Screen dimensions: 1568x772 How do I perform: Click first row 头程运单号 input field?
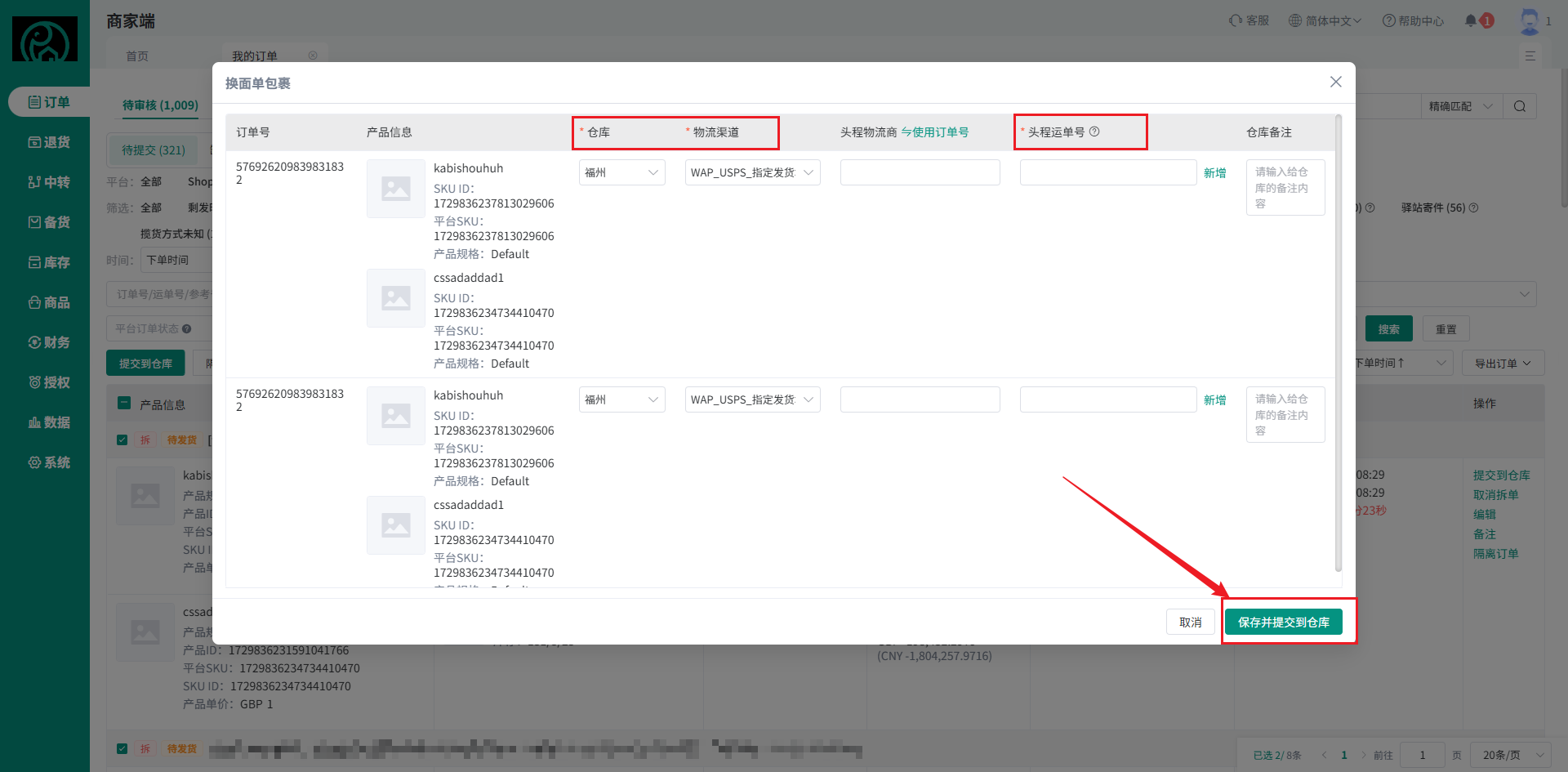(1108, 172)
